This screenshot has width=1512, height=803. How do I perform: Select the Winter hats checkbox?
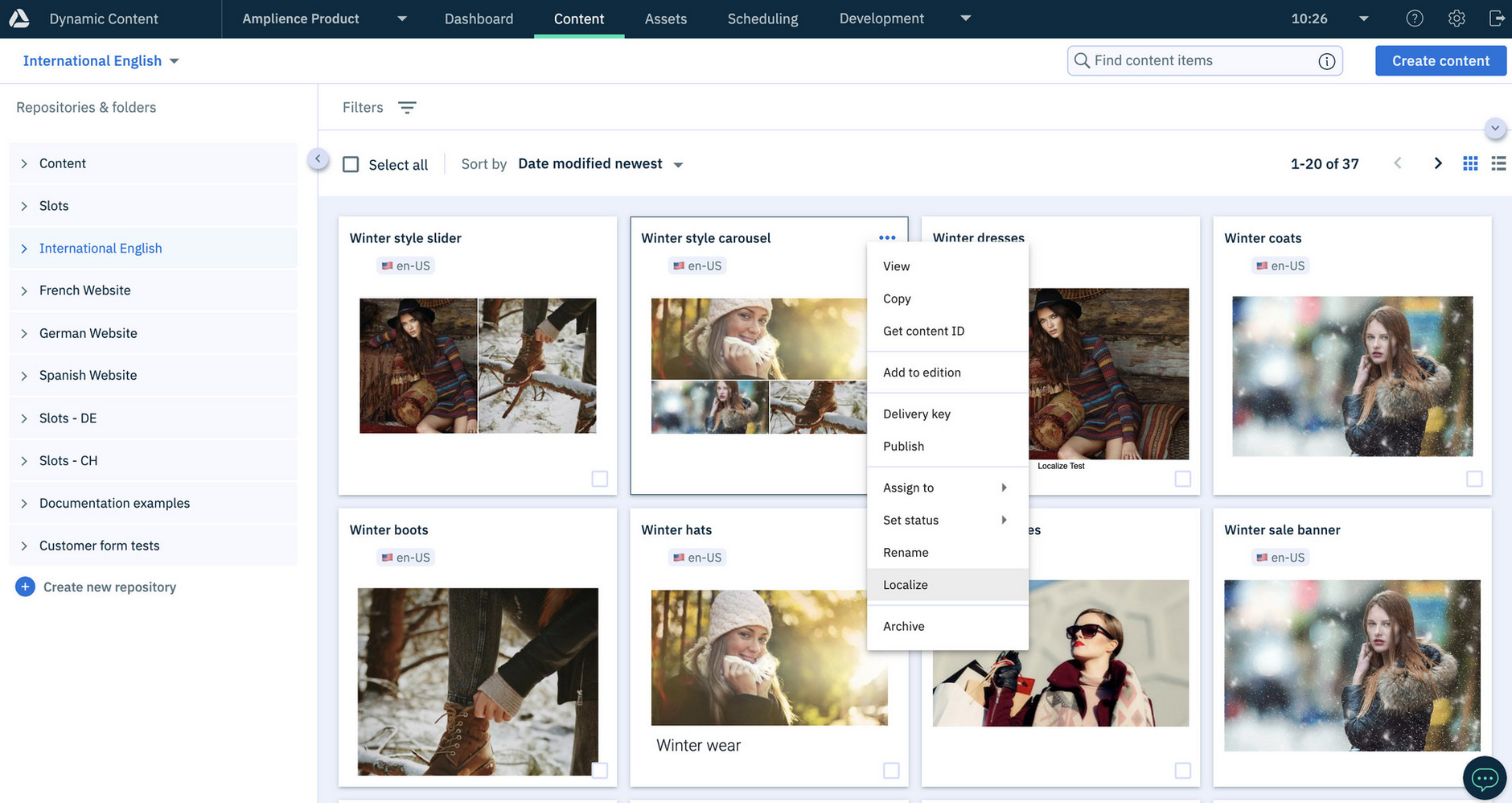[x=891, y=770]
